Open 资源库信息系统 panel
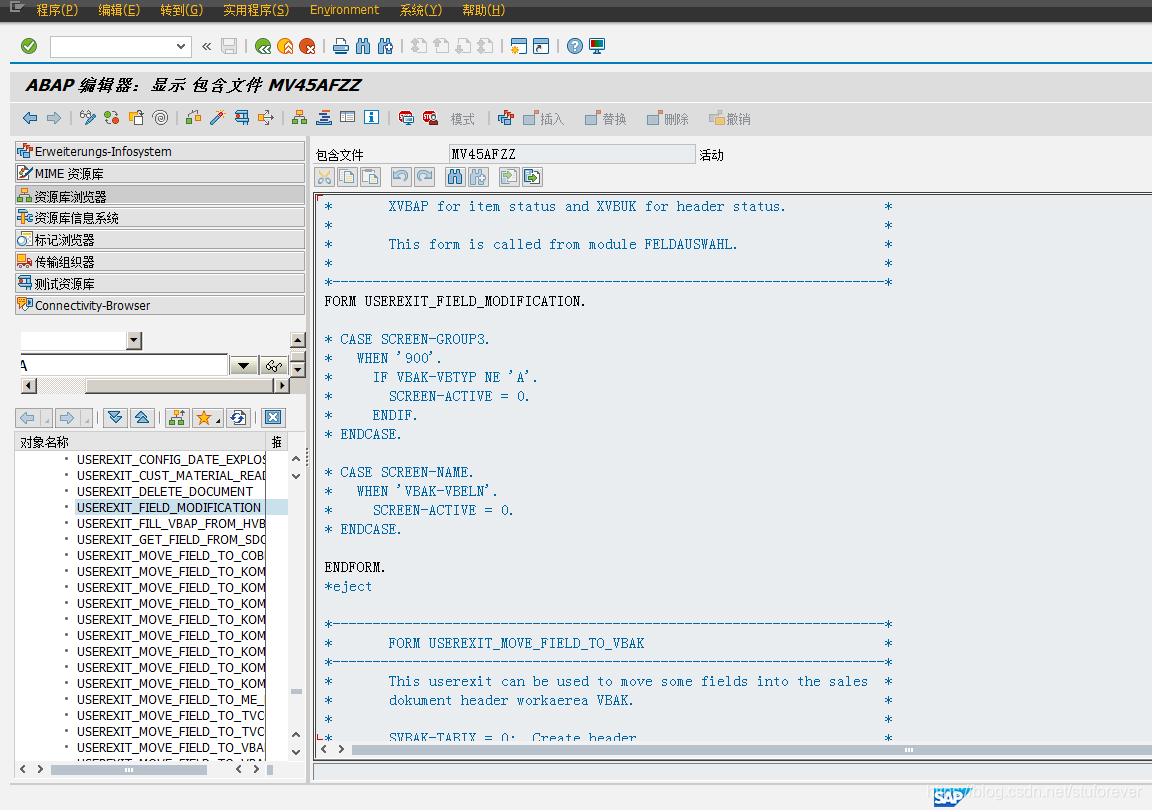 coord(159,218)
